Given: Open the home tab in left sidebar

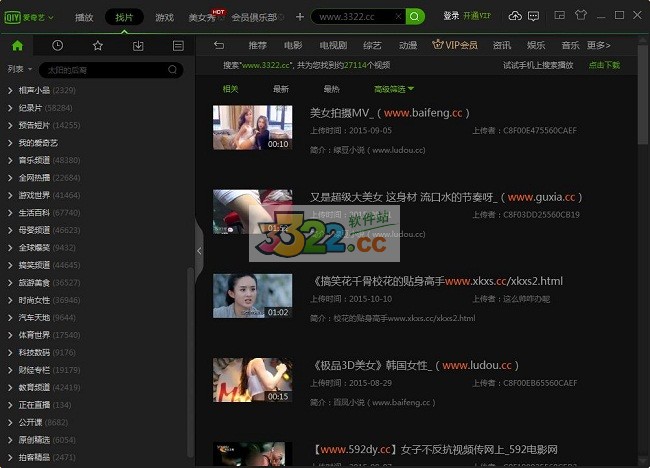Looking at the screenshot, I should coord(17,46).
